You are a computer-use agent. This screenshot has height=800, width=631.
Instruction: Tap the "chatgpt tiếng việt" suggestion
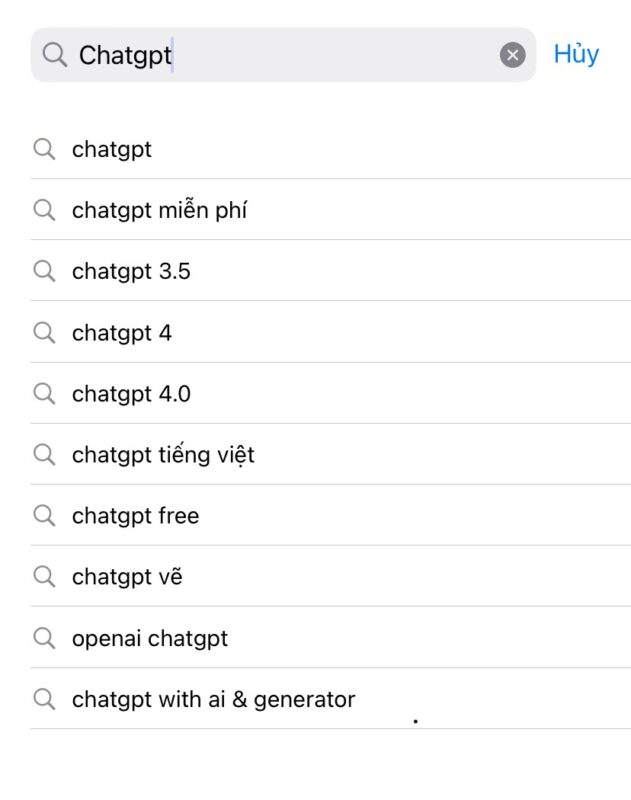(x=163, y=455)
